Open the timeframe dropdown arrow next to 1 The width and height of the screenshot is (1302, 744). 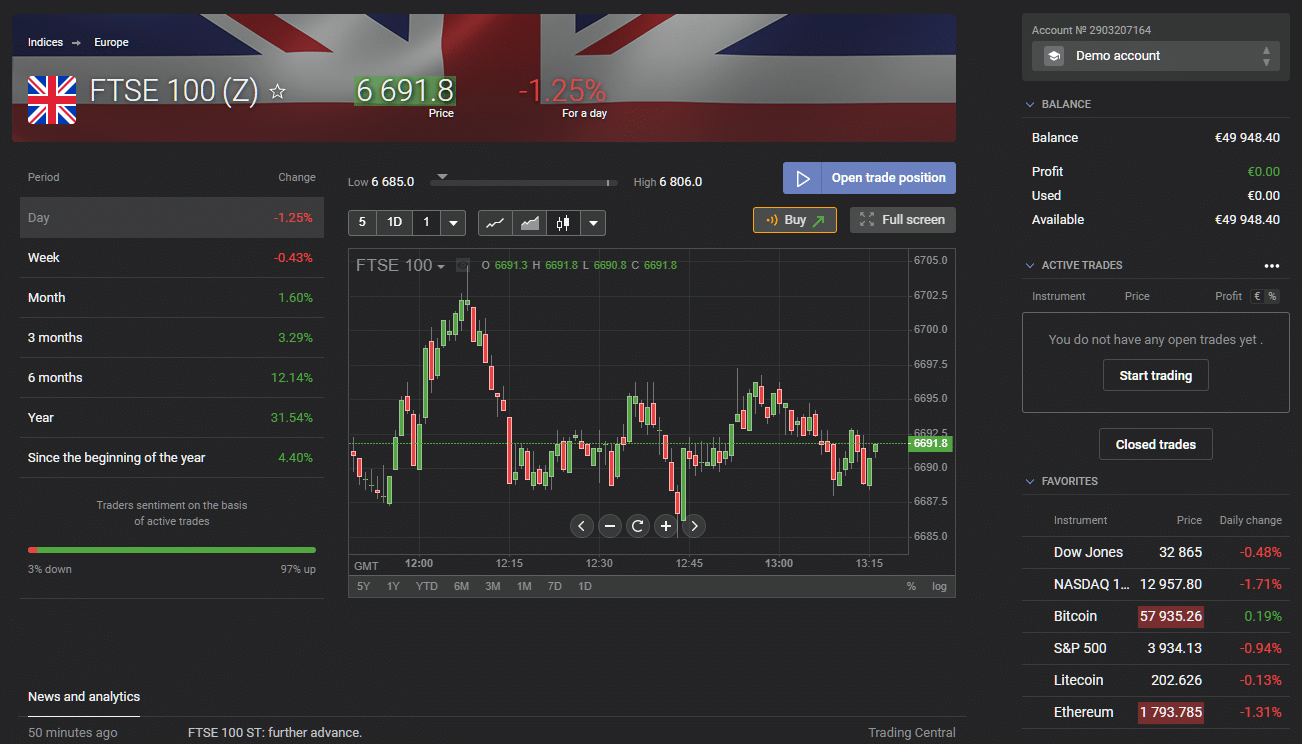coord(453,222)
